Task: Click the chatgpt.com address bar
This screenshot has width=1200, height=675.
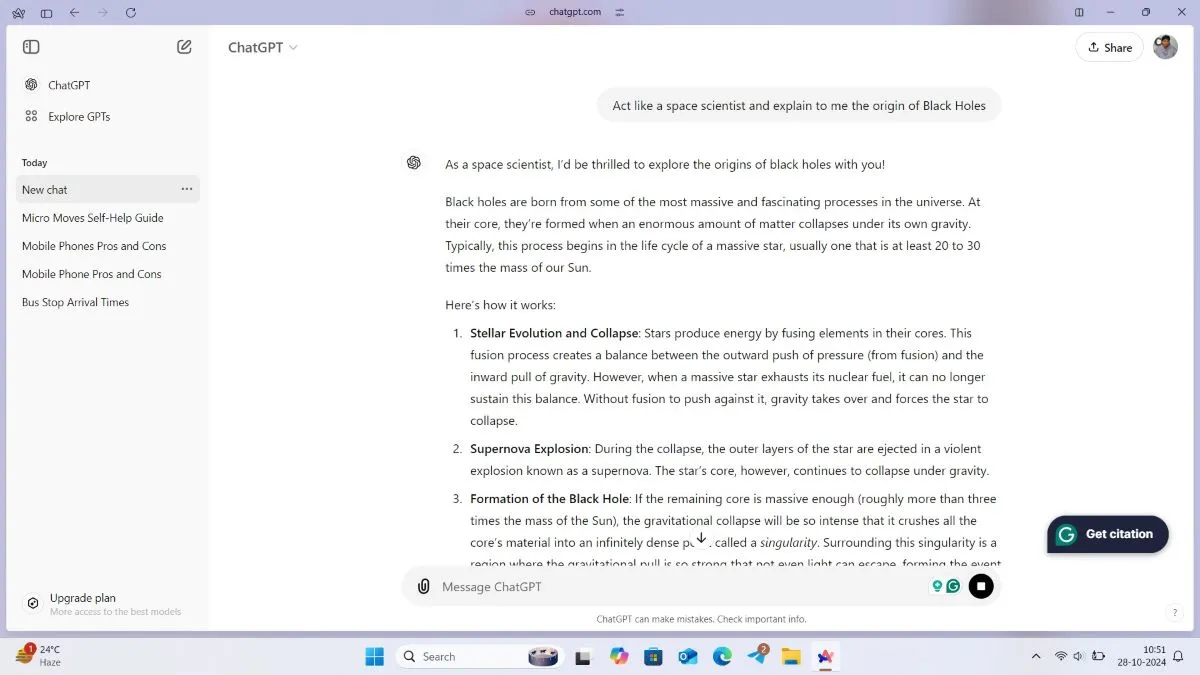Action: coord(575,12)
